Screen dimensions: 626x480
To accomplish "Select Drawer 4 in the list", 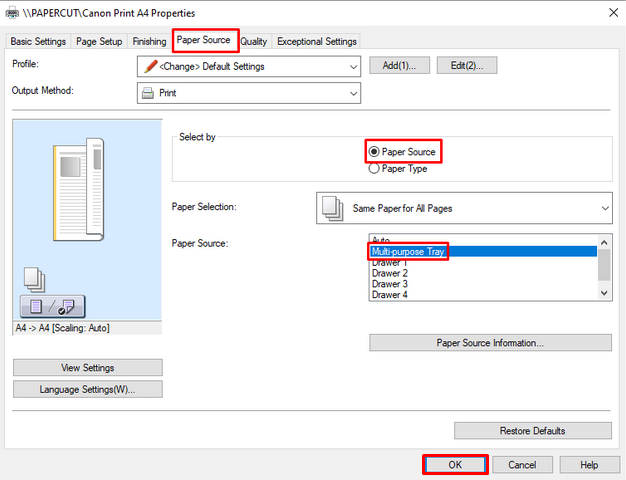I will [x=483, y=295].
